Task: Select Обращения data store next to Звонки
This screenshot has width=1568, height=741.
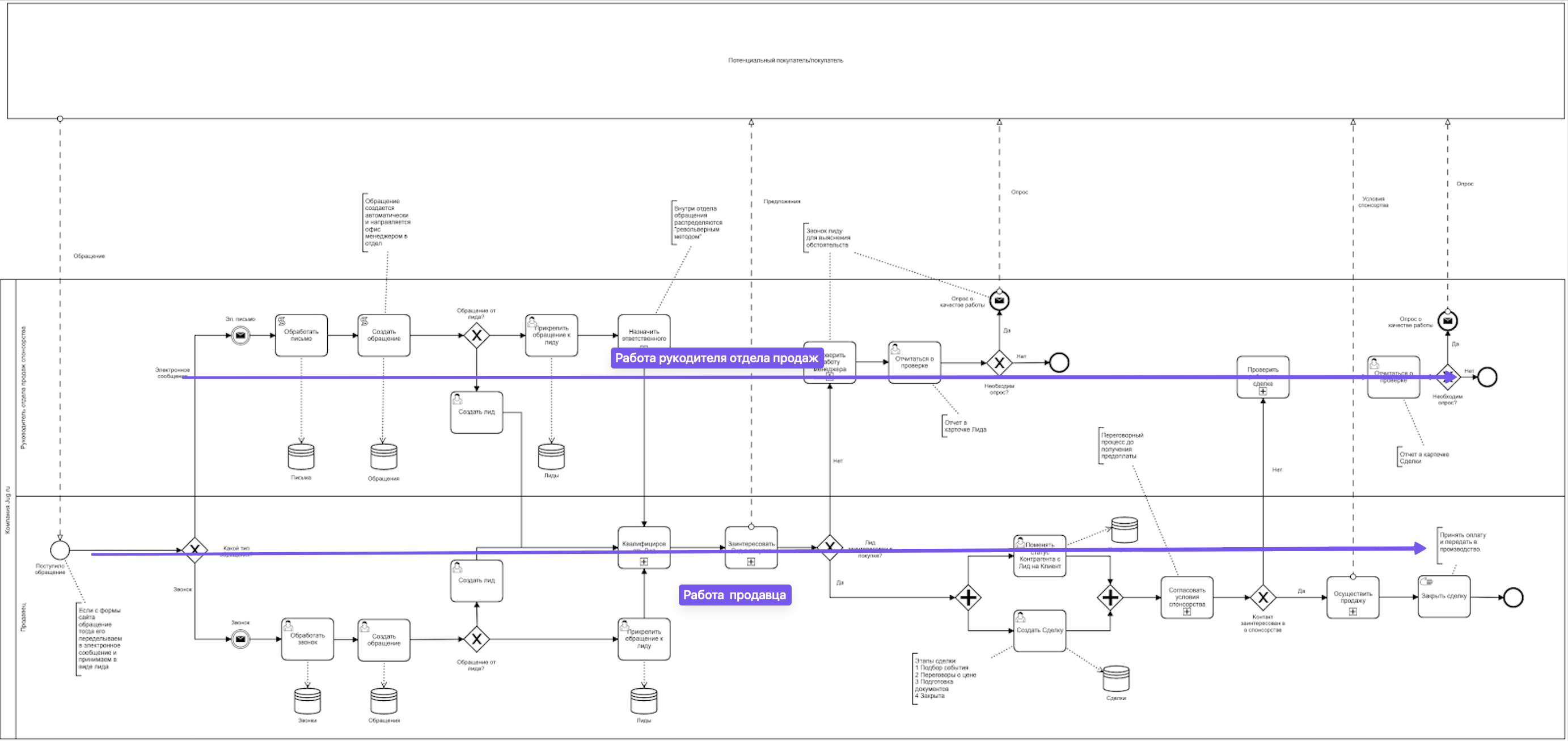Action: click(384, 700)
